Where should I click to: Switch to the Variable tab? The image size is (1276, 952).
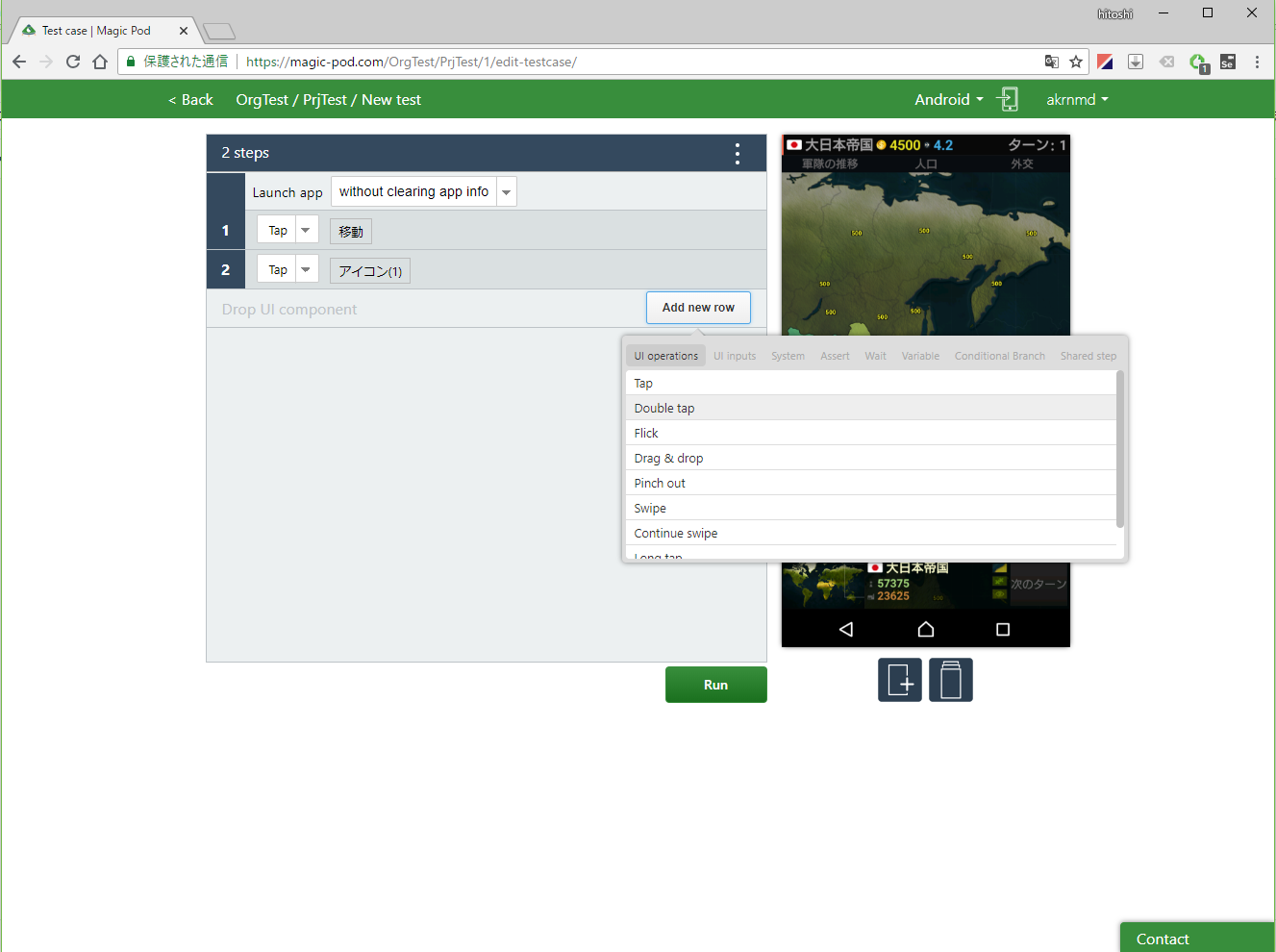pos(920,356)
